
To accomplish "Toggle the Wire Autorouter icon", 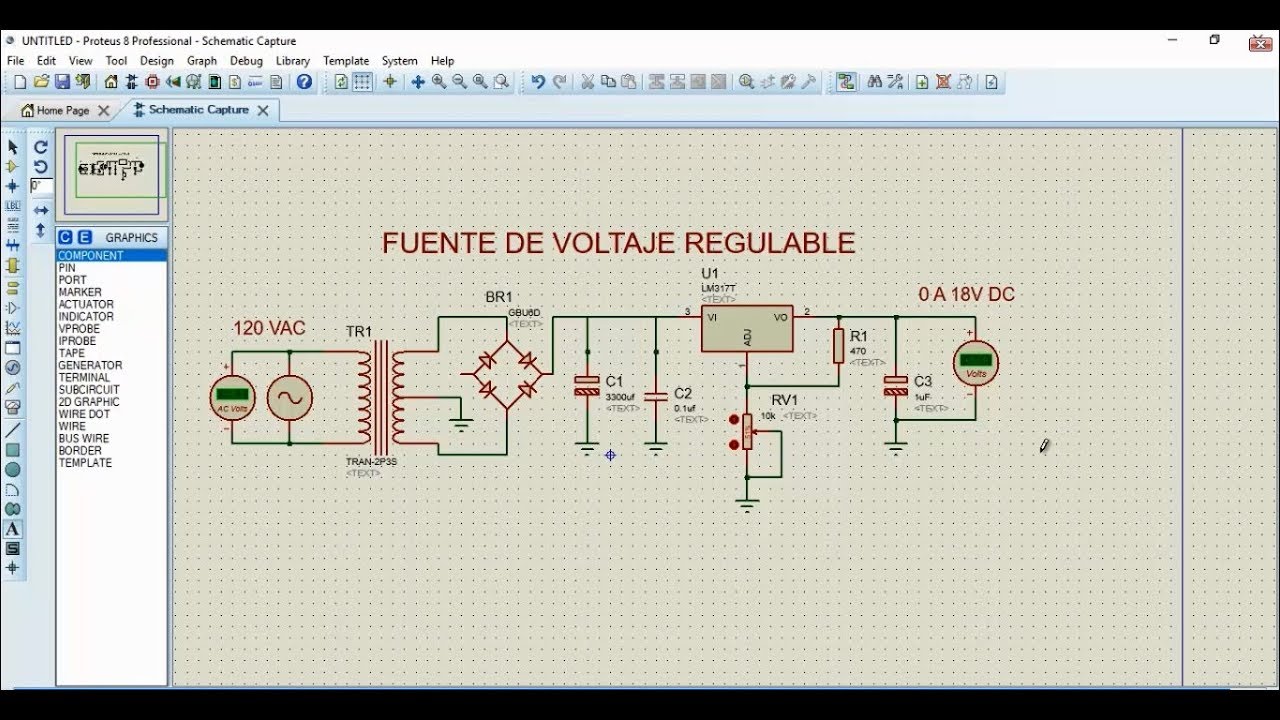I will [847, 82].
